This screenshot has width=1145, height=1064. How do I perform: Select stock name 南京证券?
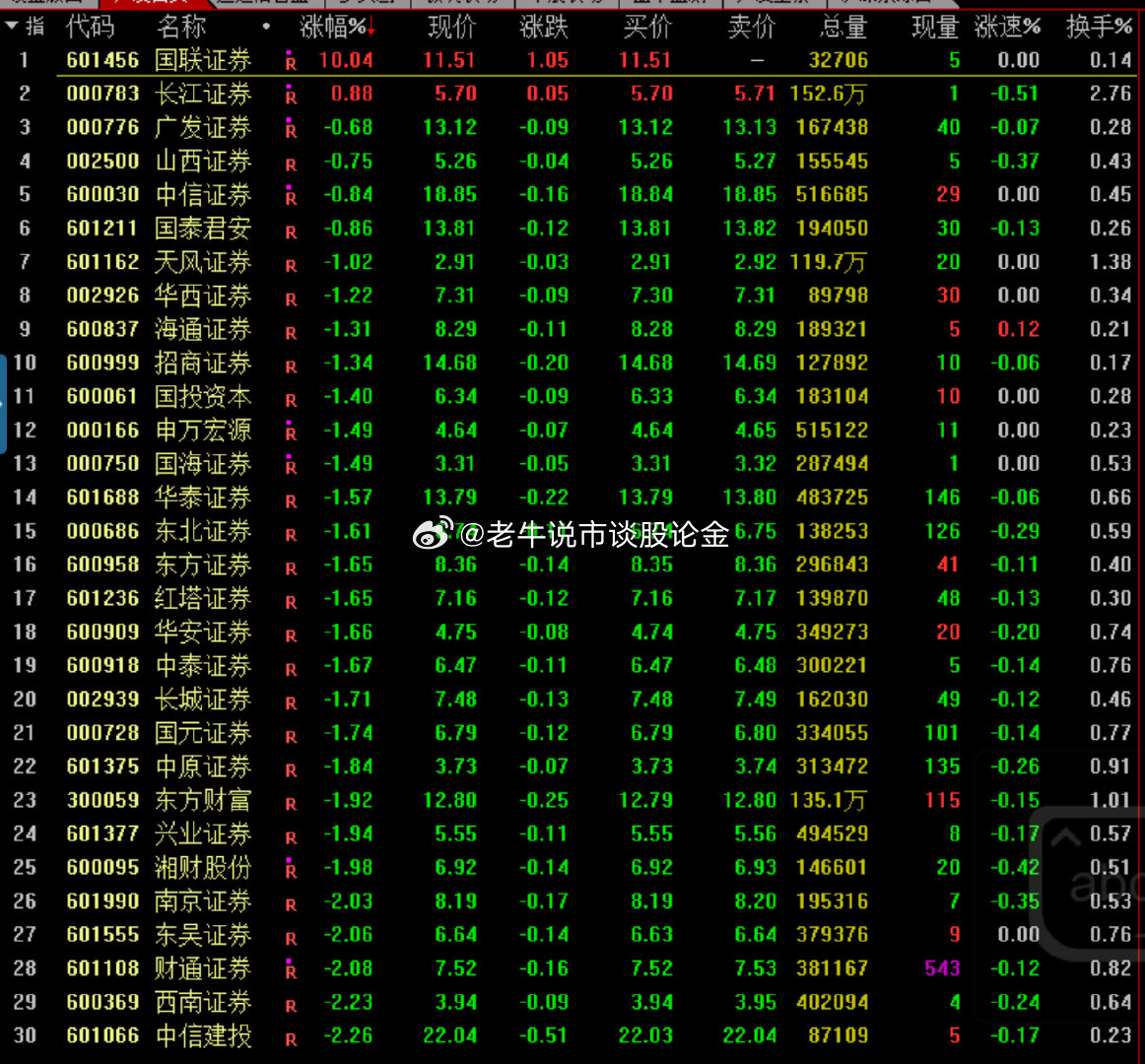coord(203,901)
